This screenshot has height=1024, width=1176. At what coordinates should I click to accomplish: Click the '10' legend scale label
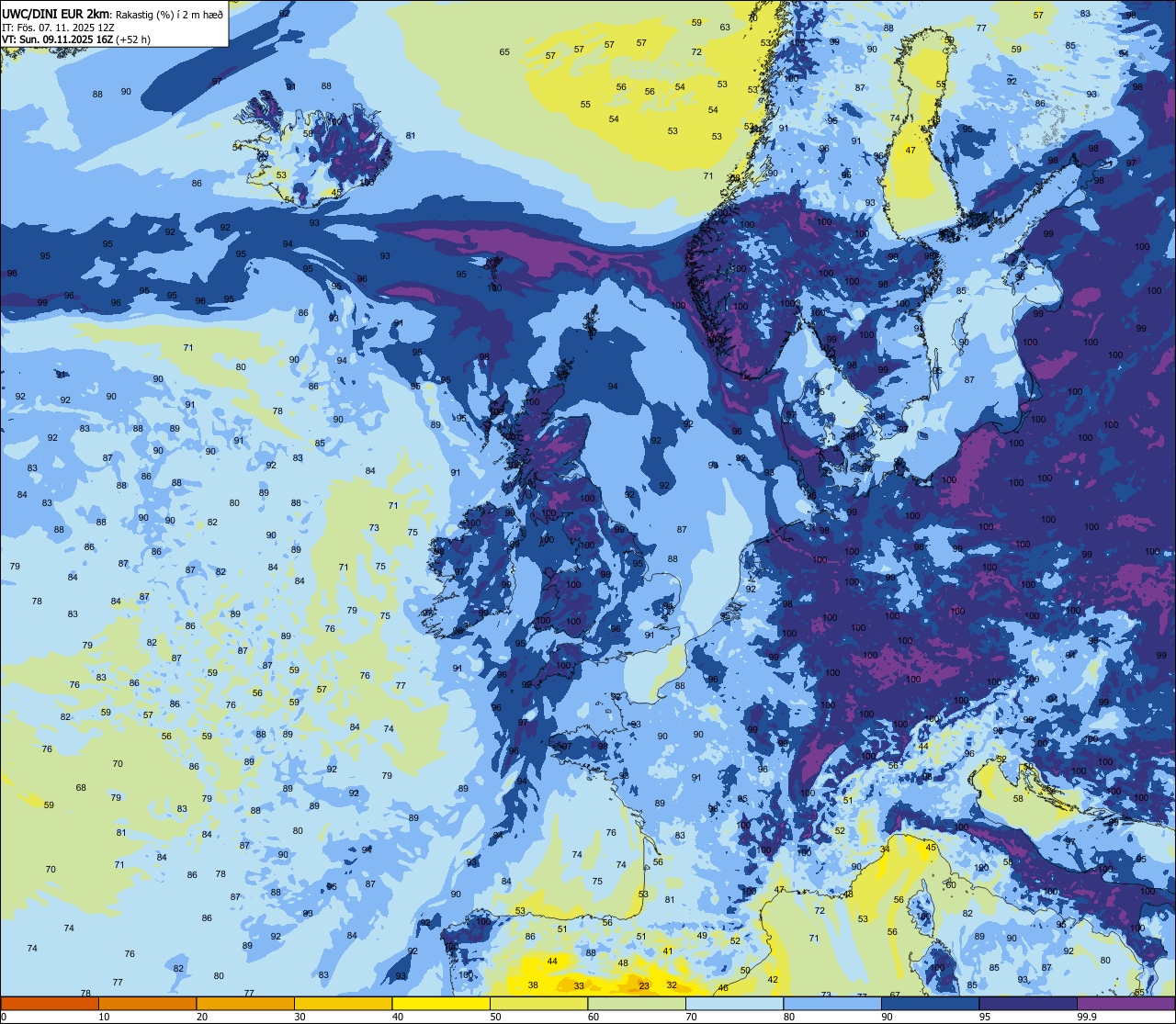coord(104,1016)
